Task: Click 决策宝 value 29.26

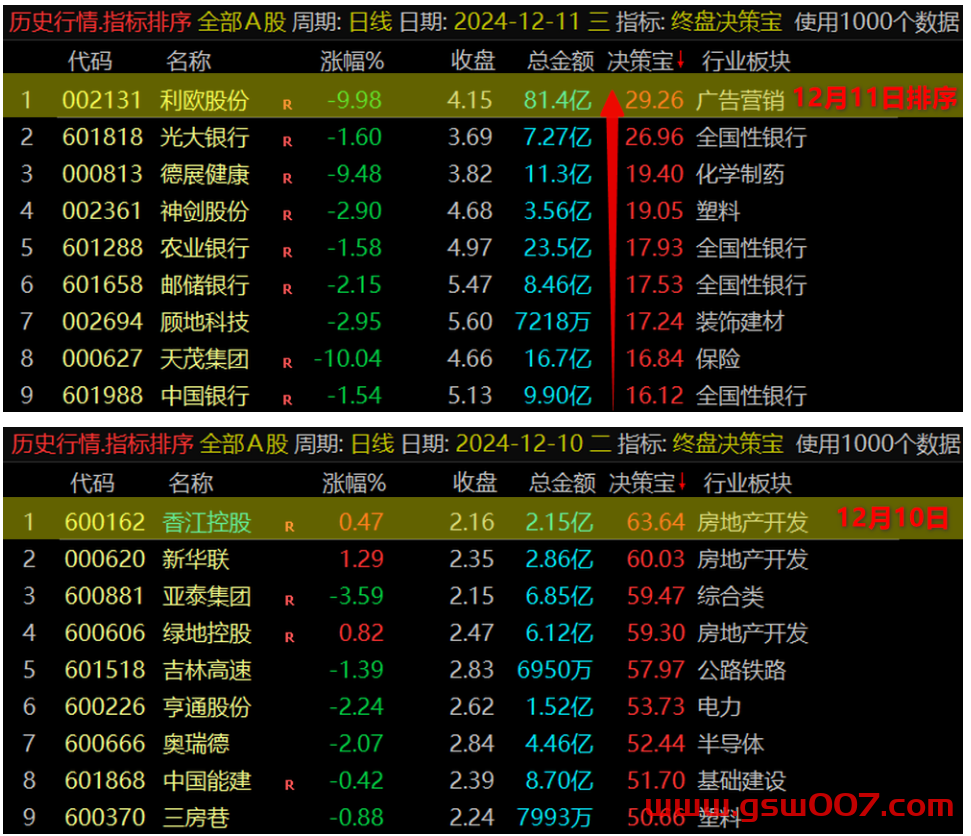Action: 654,100
